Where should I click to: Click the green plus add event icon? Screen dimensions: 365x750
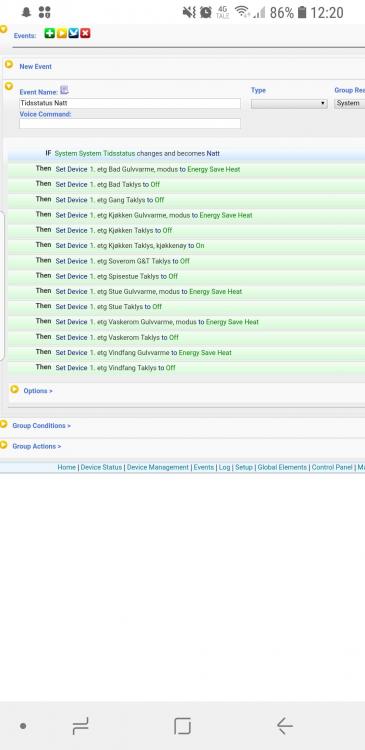49,33
